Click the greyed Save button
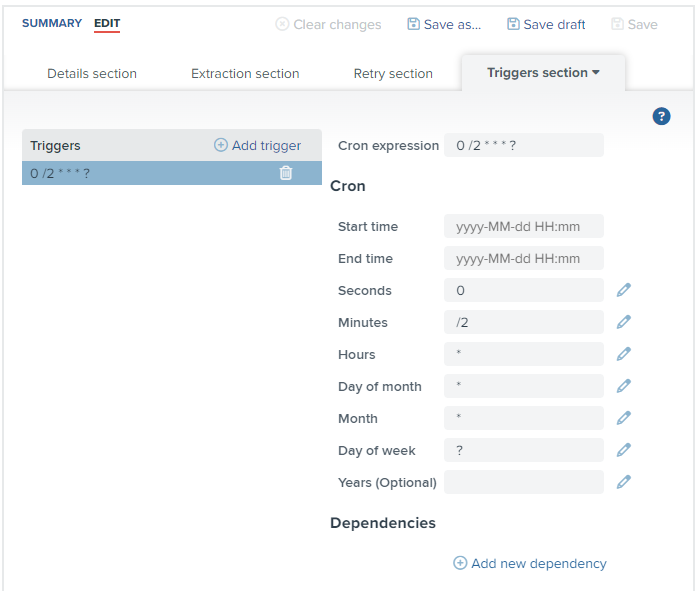698x591 pixels. pyautogui.click(x=634, y=24)
